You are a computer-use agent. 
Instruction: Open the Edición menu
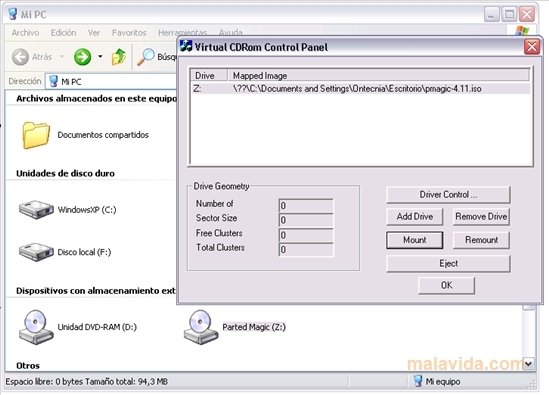(63, 33)
